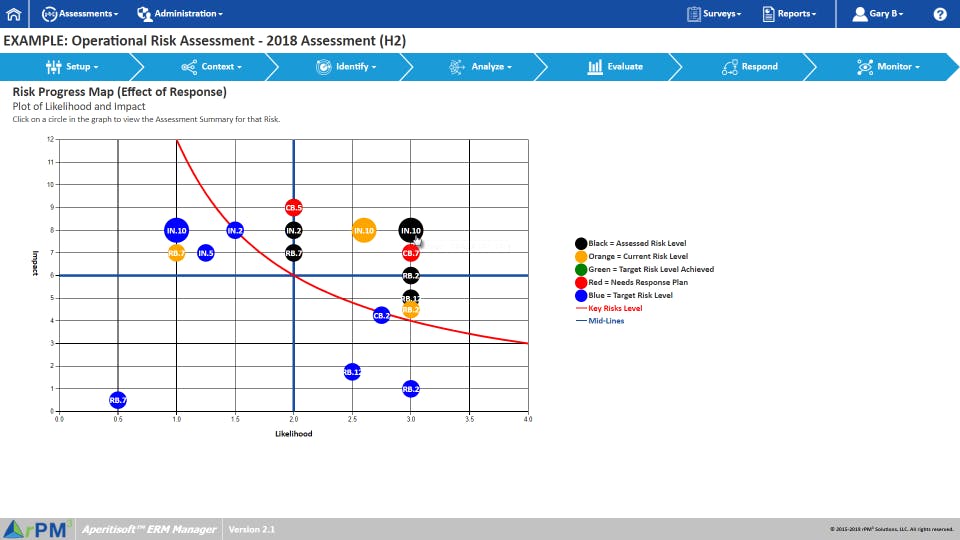Click the black legend swatch for Assessed Risk

581,244
